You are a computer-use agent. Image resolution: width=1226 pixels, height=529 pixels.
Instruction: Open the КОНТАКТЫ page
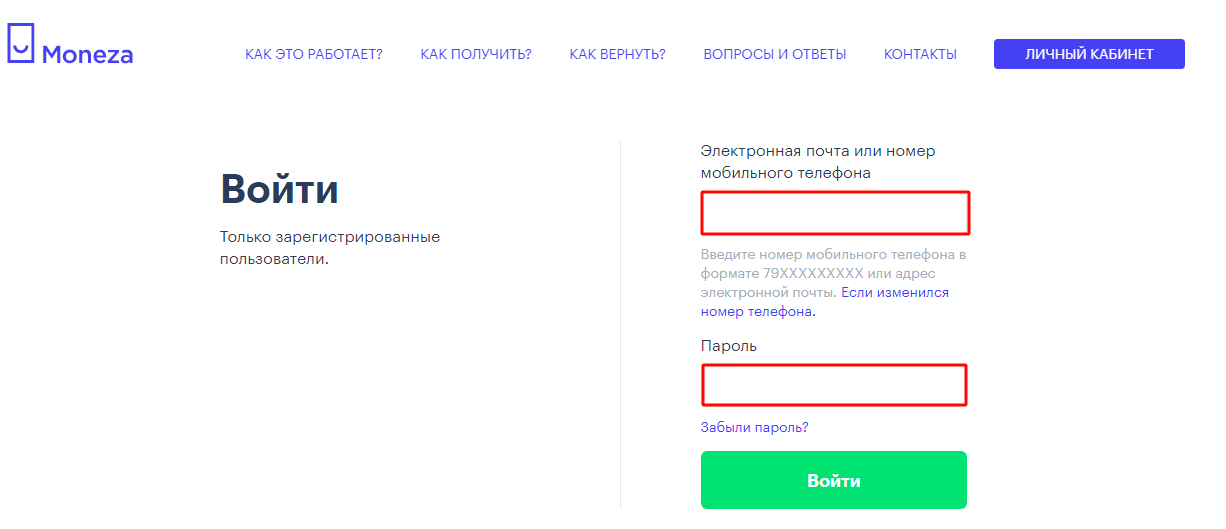(x=920, y=54)
